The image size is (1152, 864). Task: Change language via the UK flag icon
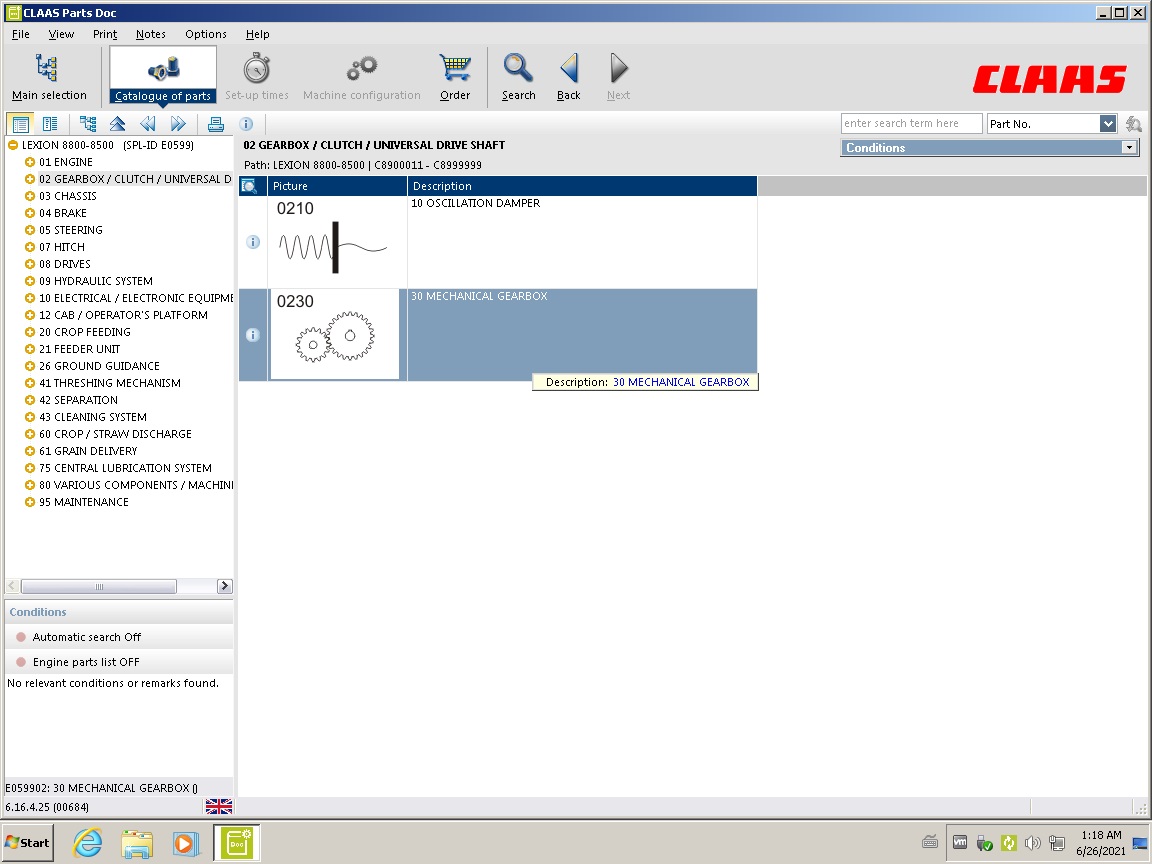(x=219, y=807)
